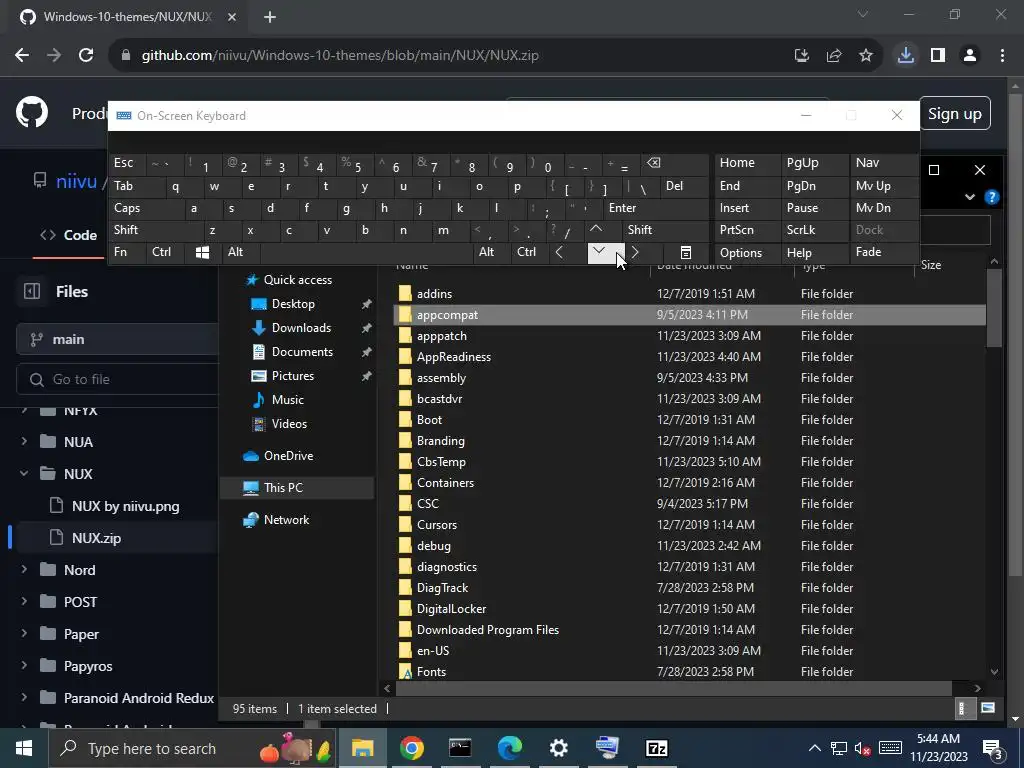Click Sign up button on GitHub
The image size is (1024, 768).
954,114
